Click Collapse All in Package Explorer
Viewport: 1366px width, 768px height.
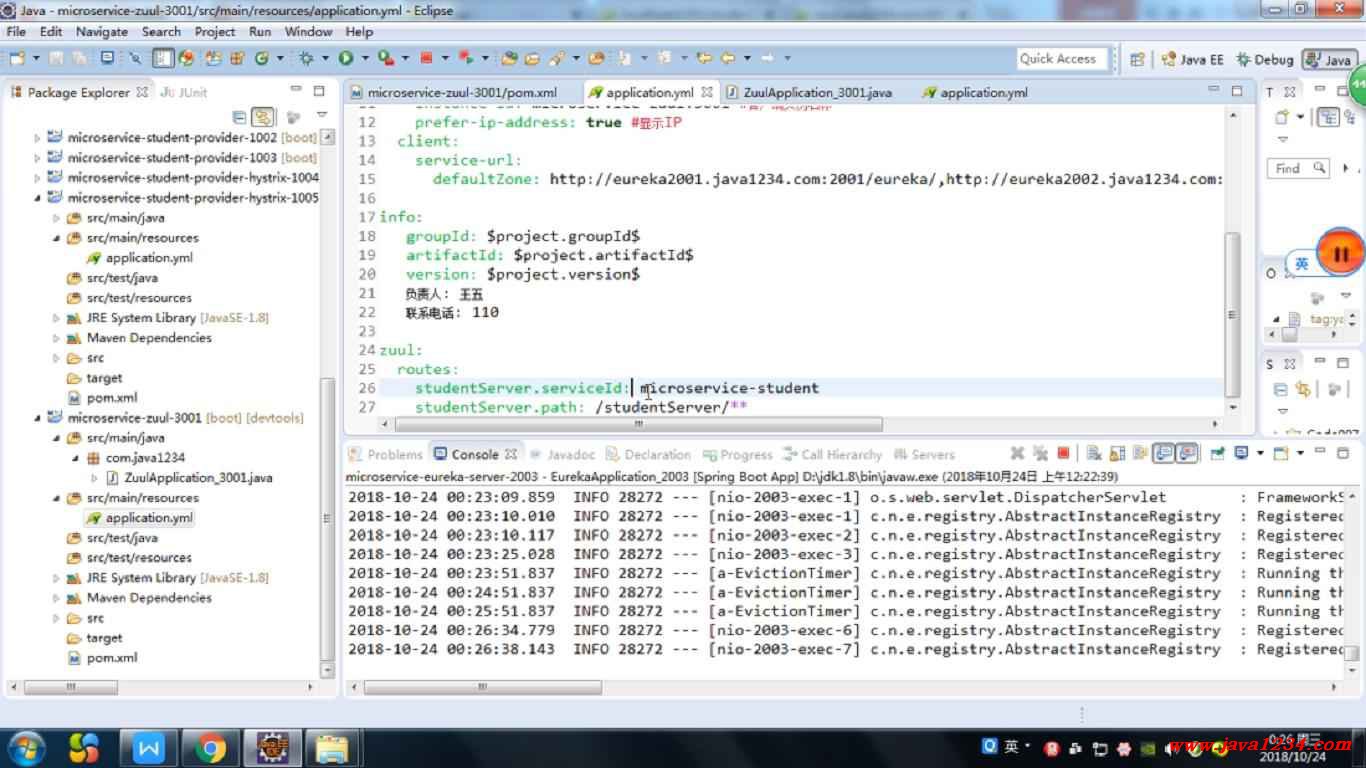point(239,117)
